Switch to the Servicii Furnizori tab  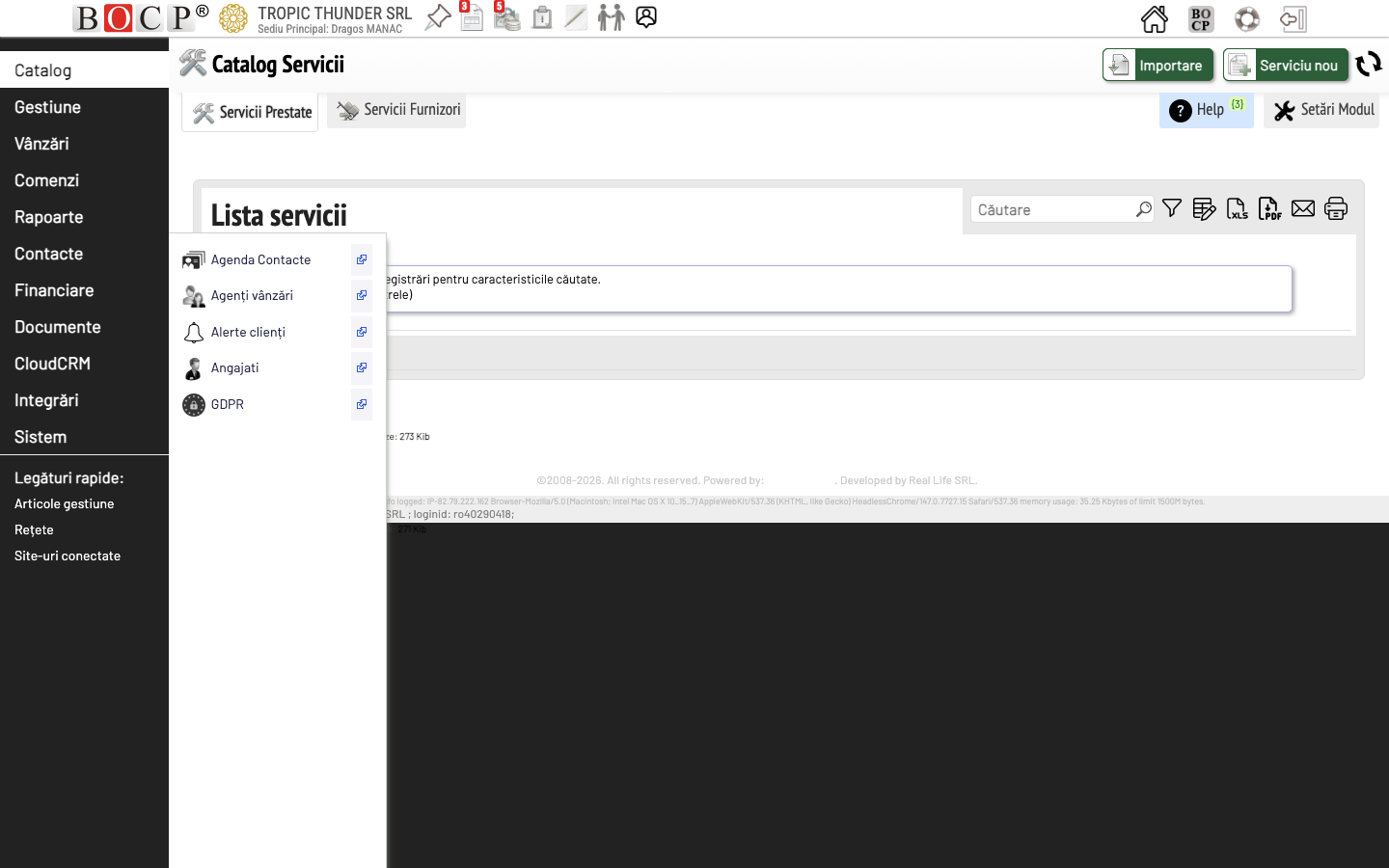(396, 109)
